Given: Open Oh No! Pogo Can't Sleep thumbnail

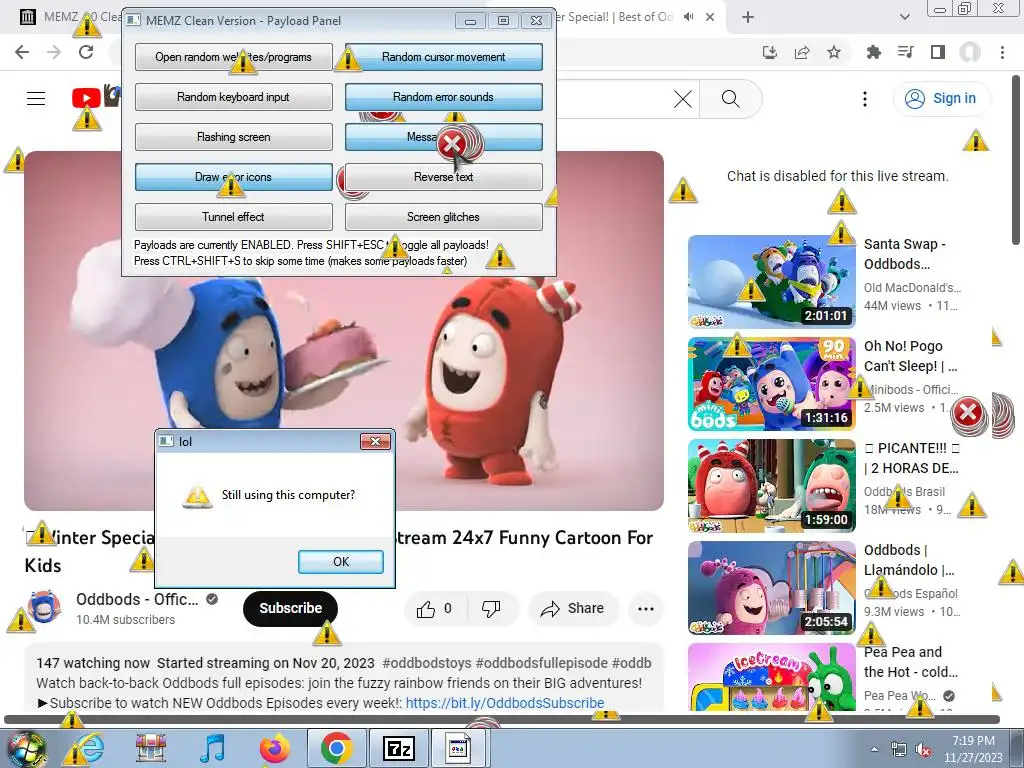Looking at the screenshot, I should click(772, 384).
